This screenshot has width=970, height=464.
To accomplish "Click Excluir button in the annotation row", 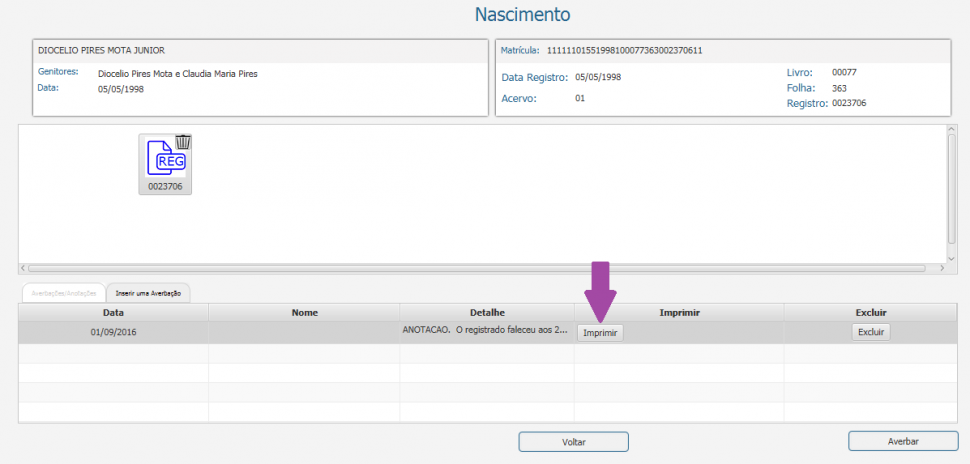I will pyautogui.click(x=870, y=332).
